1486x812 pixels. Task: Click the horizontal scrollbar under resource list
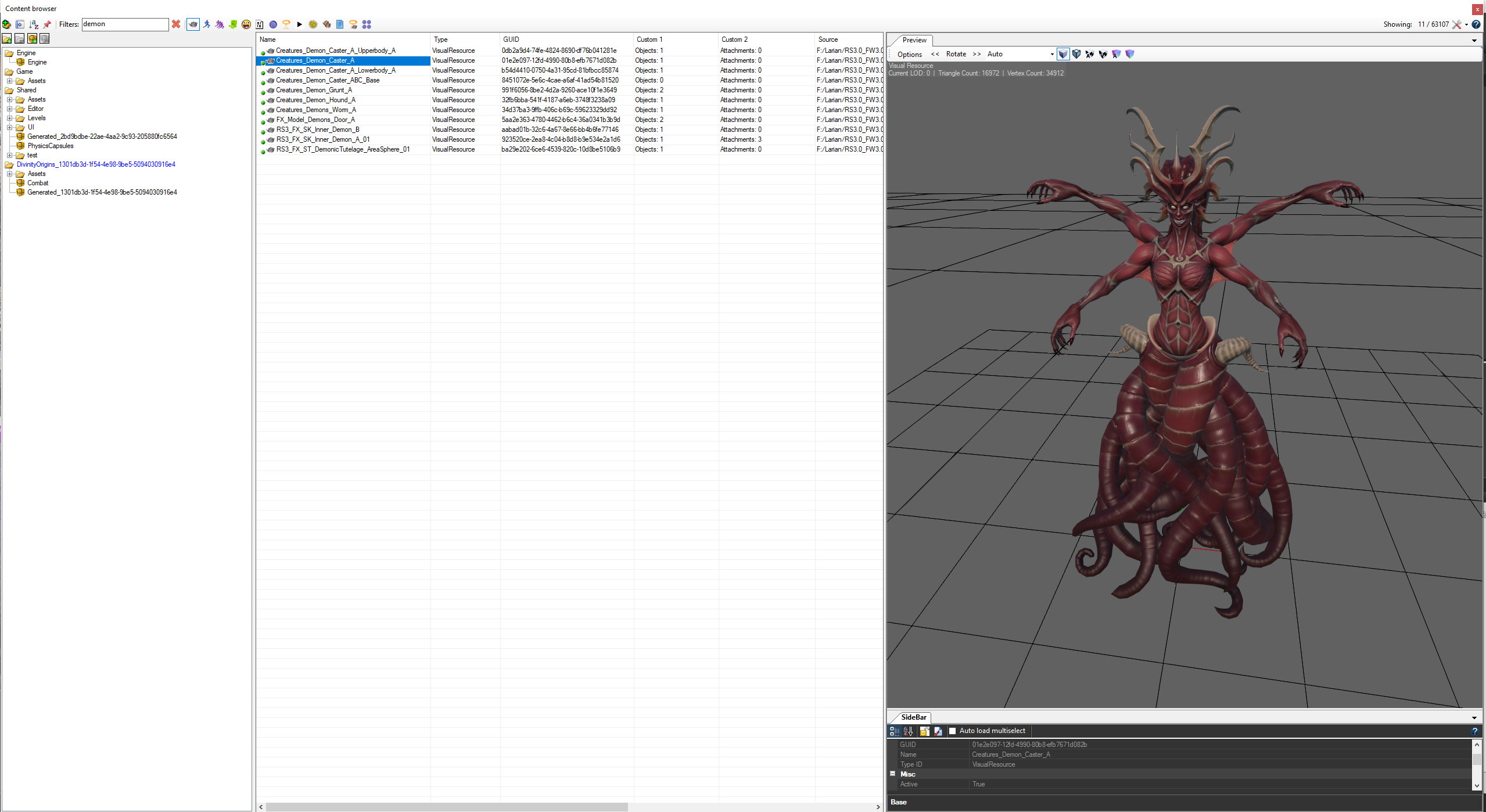[446, 807]
